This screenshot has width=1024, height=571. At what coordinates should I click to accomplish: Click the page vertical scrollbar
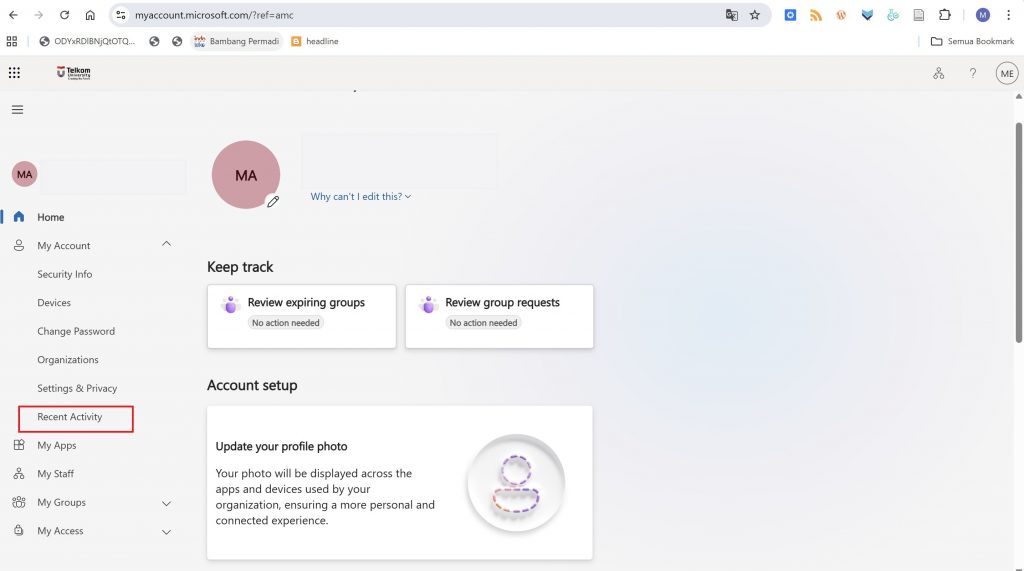[1019, 232]
